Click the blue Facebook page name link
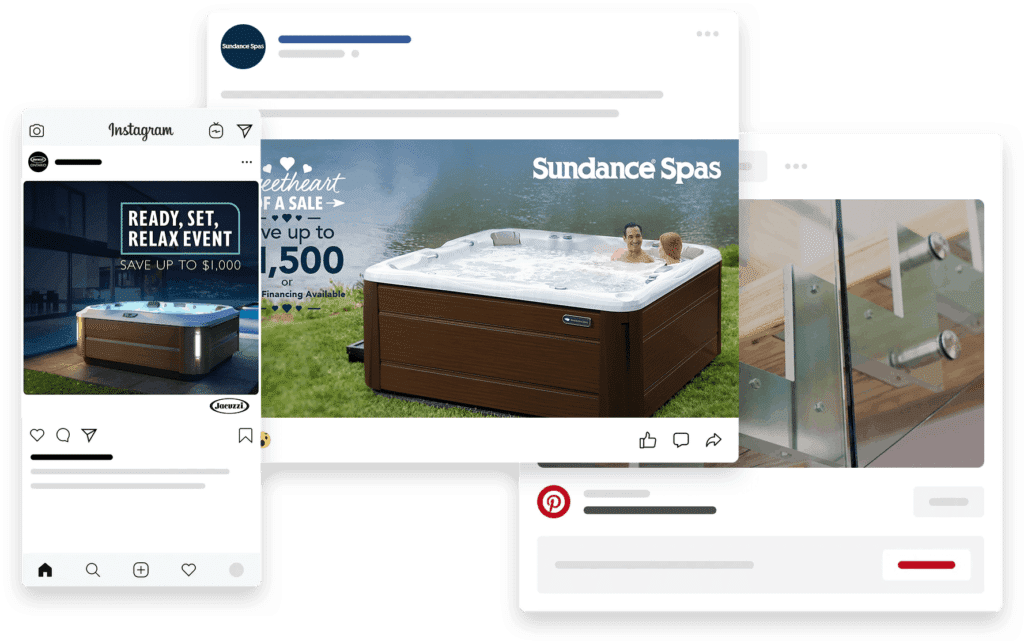Image resolution: width=1024 pixels, height=644 pixels. [344, 39]
